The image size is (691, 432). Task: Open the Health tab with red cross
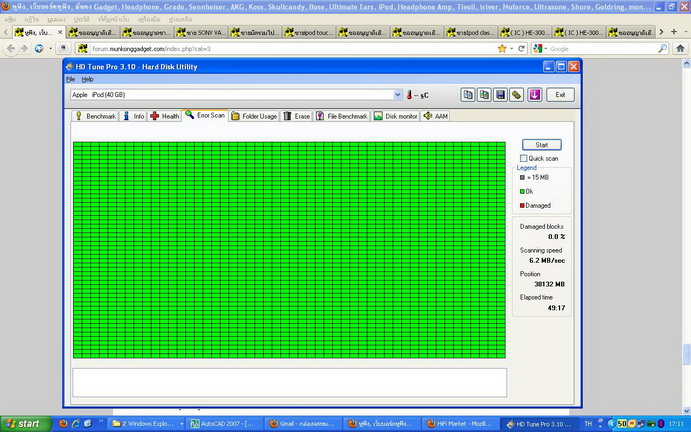[x=165, y=116]
